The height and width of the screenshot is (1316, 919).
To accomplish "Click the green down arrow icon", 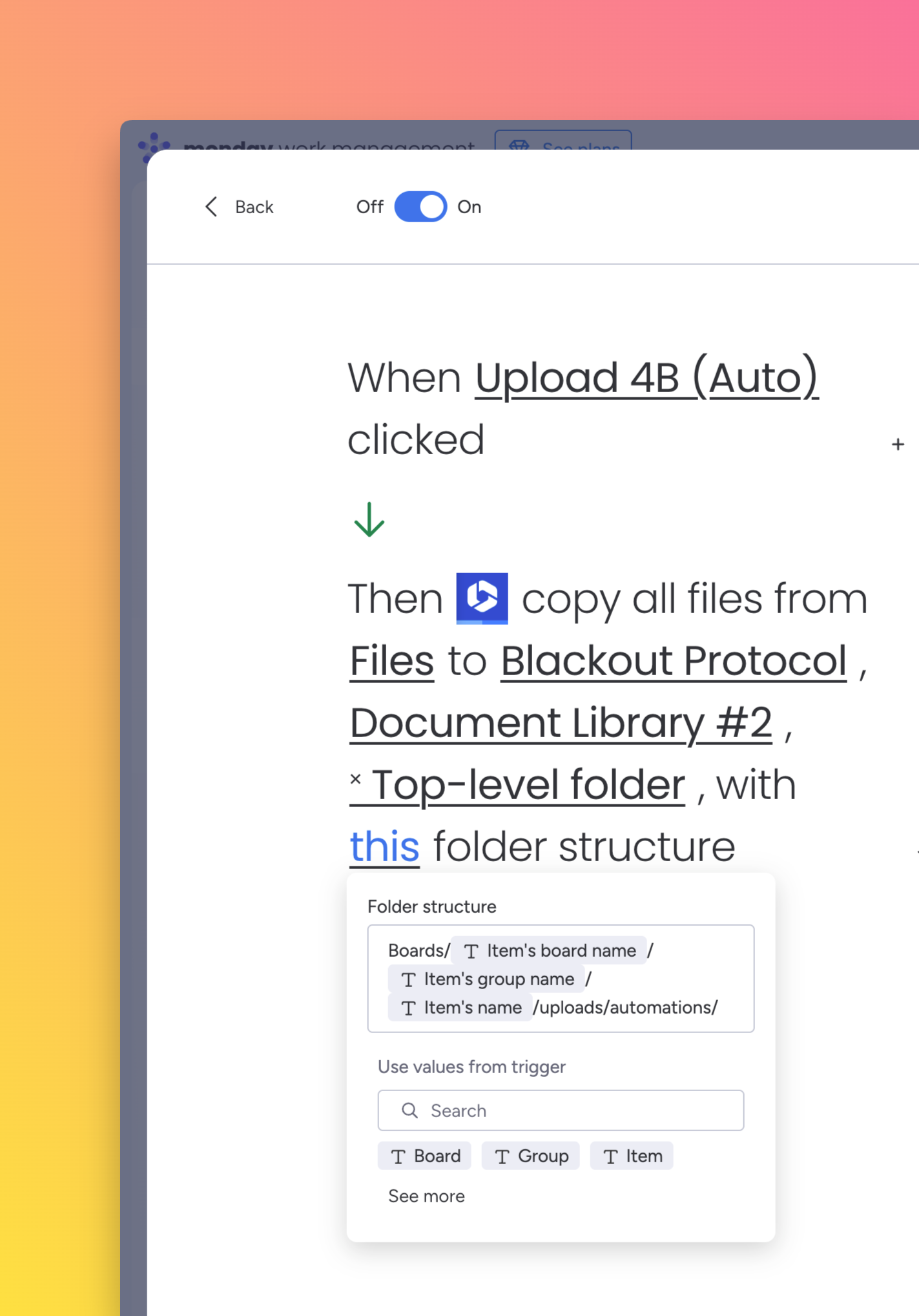I will 369,519.
